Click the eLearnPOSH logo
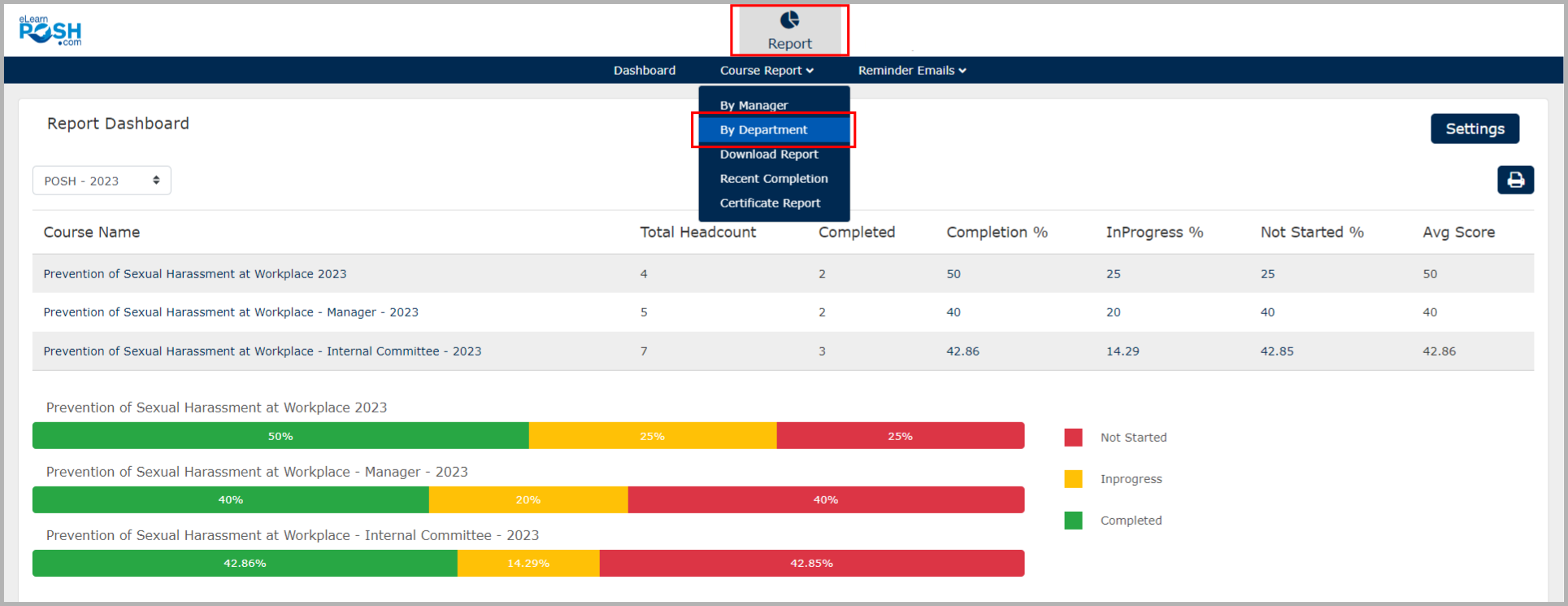Image resolution: width=1568 pixels, height=606 pixels. point(50,31)
